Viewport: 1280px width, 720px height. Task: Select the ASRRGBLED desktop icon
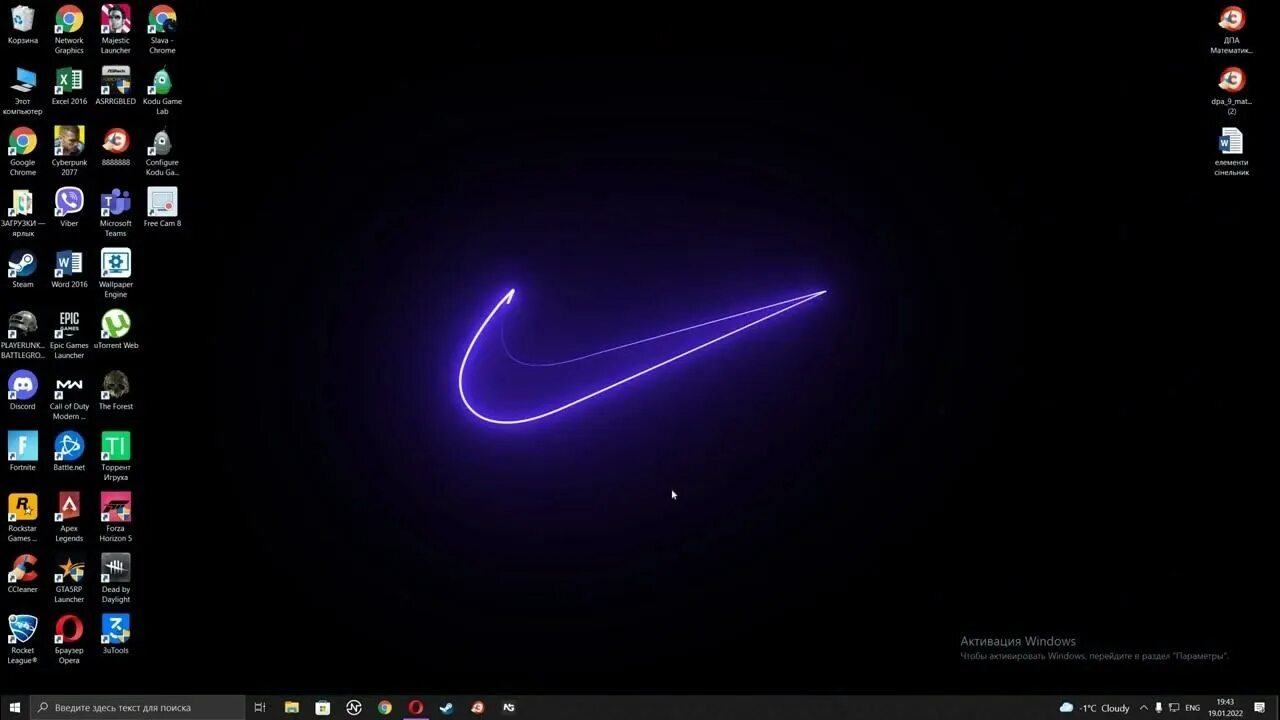point(116,86)
